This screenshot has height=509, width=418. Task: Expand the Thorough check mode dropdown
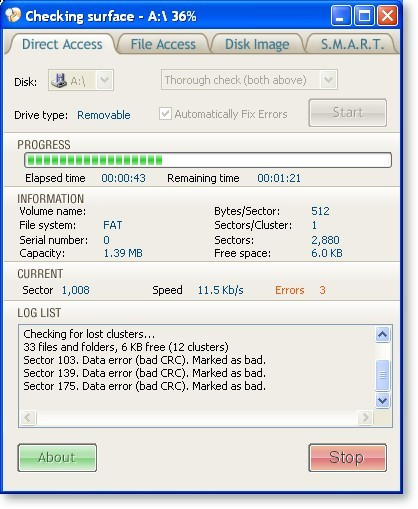[x=328, y=80]
